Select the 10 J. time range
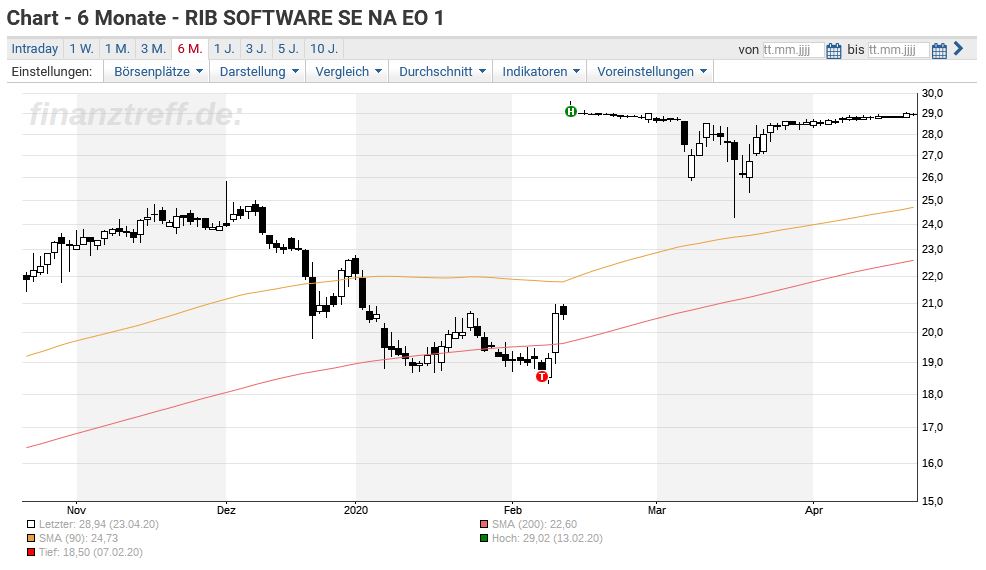This screenshot has width=986, height=570. pyautogui.click(x=324, y=48)
